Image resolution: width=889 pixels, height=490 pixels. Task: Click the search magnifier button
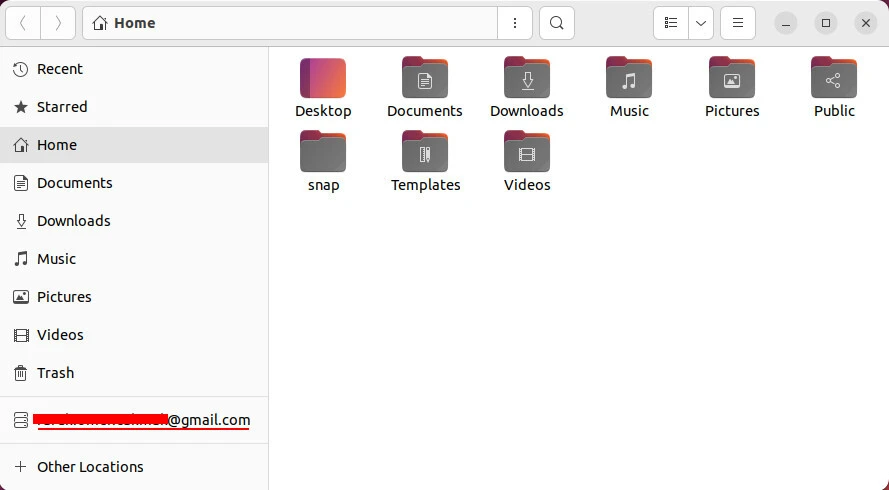(557, 23)
